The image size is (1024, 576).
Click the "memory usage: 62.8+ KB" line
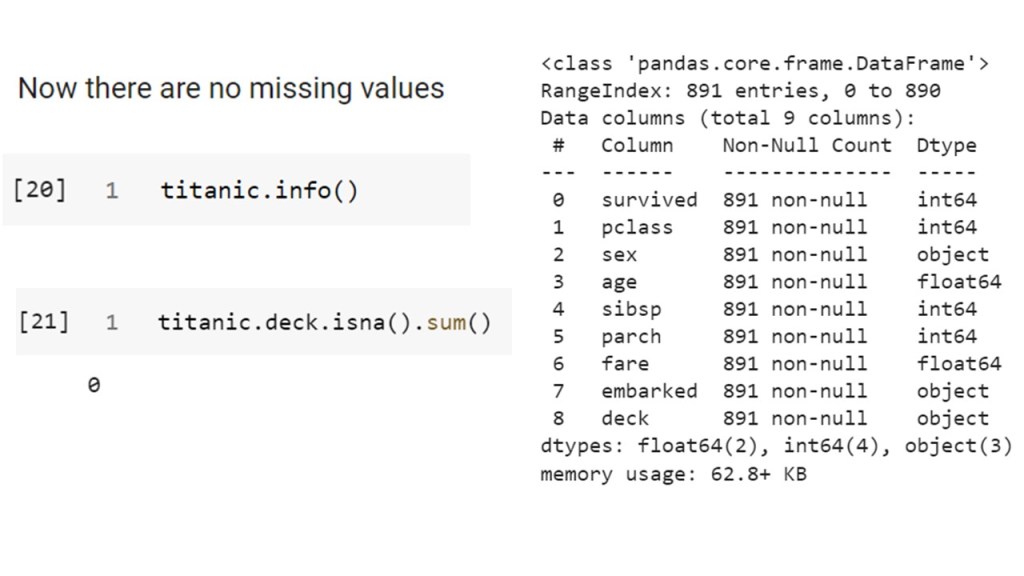coord(673,473)
